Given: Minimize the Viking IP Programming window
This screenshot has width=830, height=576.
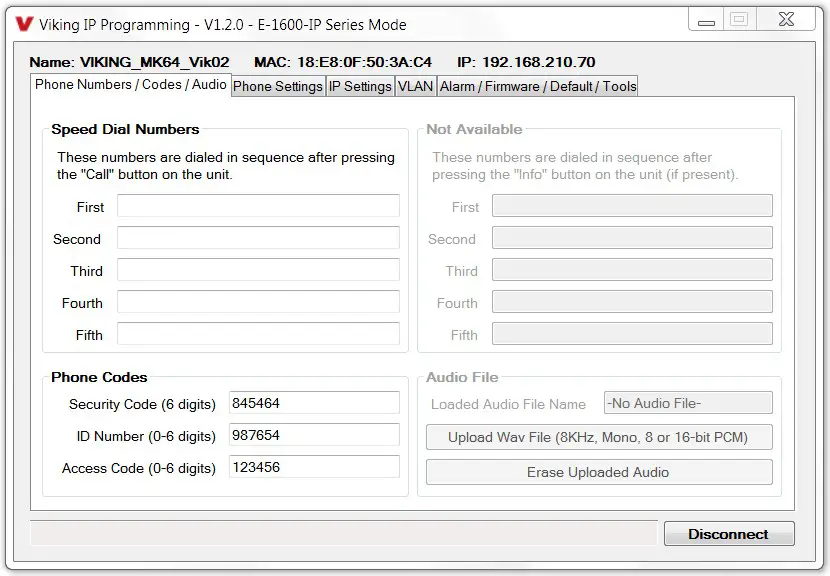Looking at the screenshot, I should point(706,21).
